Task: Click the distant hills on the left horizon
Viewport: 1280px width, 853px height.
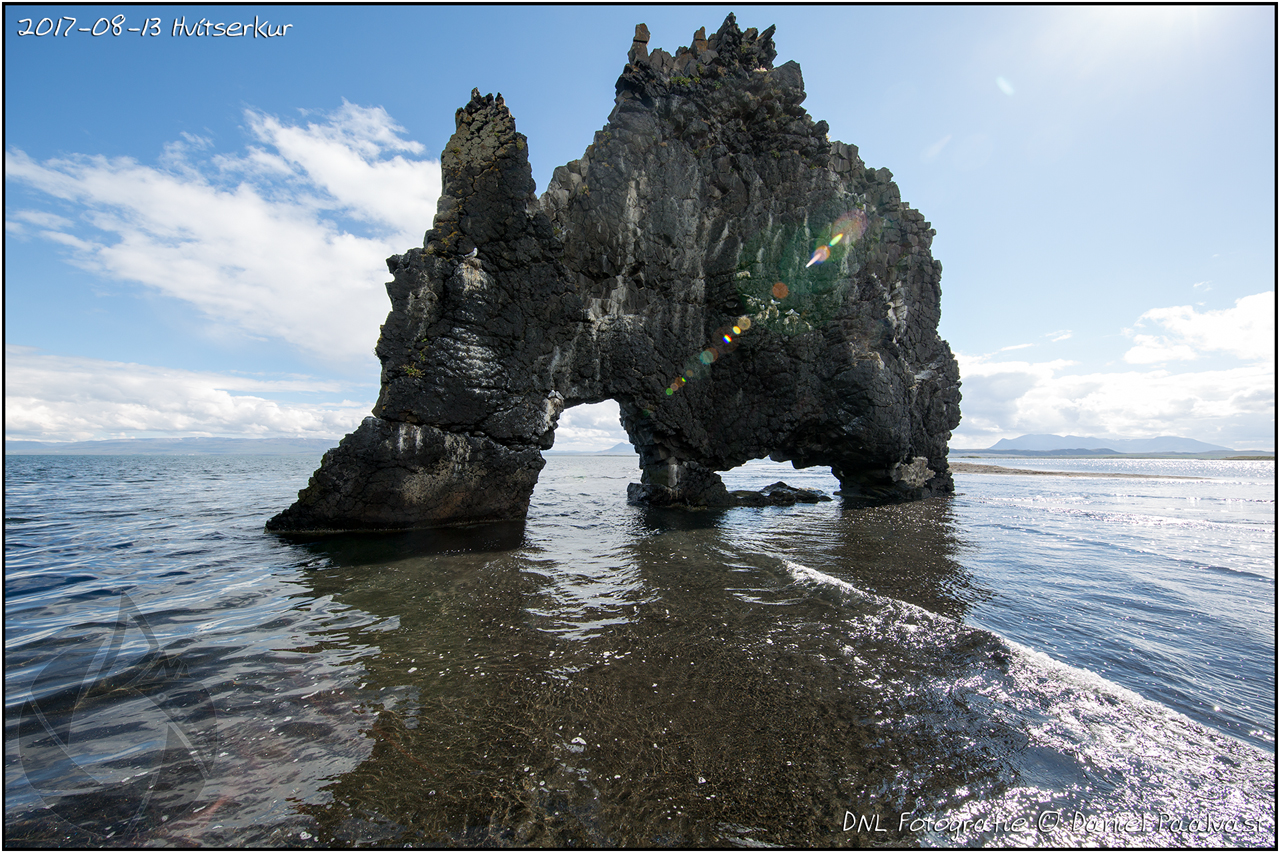Action: (170, 445)
